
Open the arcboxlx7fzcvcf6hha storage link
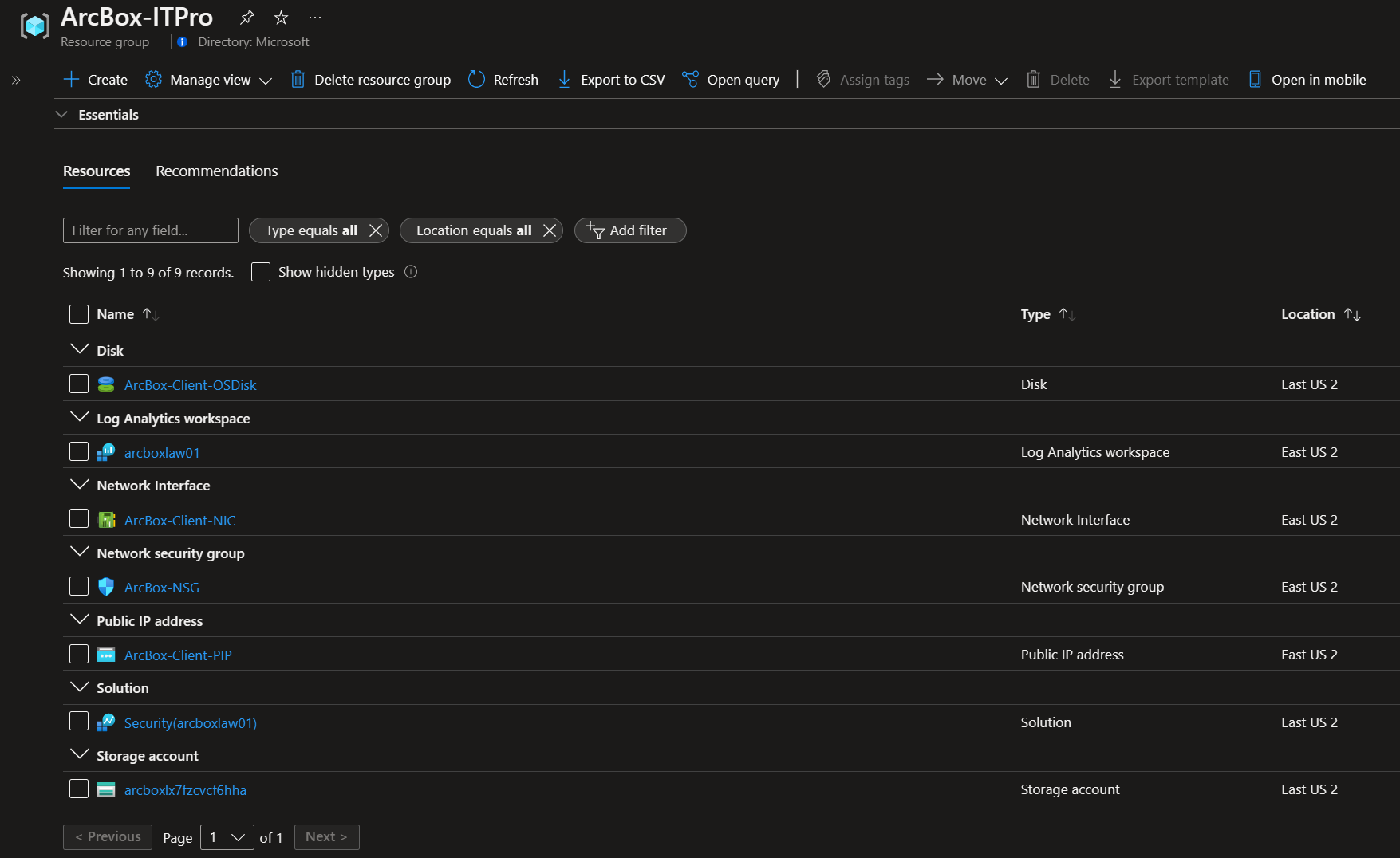[185, 790]
